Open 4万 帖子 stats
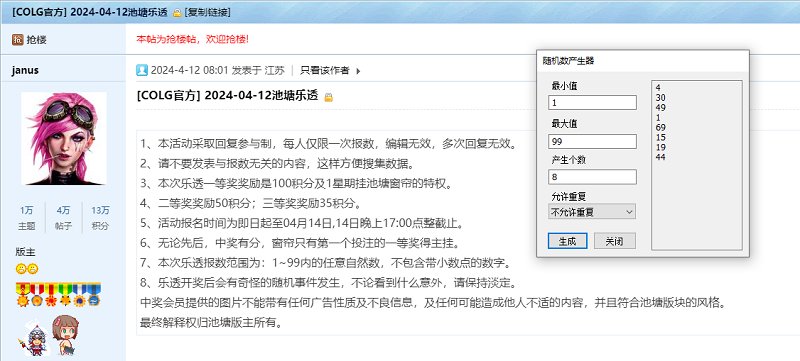 [63, 218]
